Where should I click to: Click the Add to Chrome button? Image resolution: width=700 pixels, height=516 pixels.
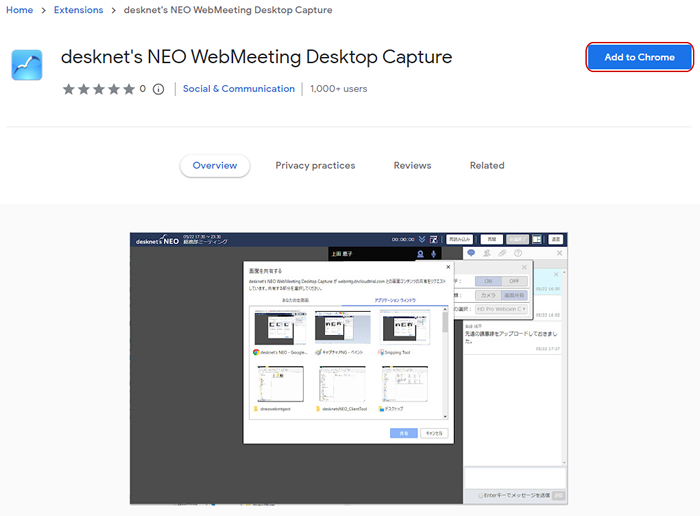tap(639, 57)
